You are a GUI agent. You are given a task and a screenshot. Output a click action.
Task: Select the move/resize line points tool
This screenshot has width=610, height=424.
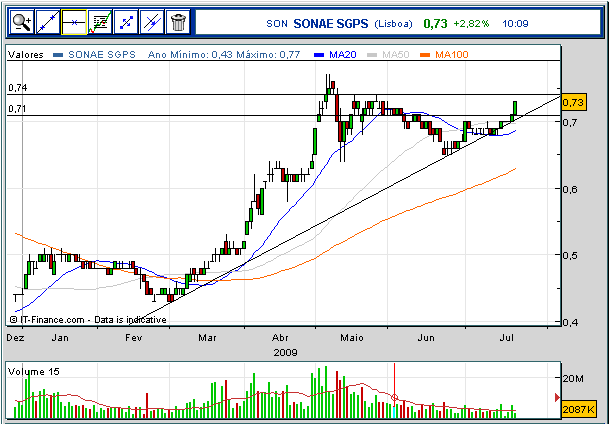[x=126, y=22]
